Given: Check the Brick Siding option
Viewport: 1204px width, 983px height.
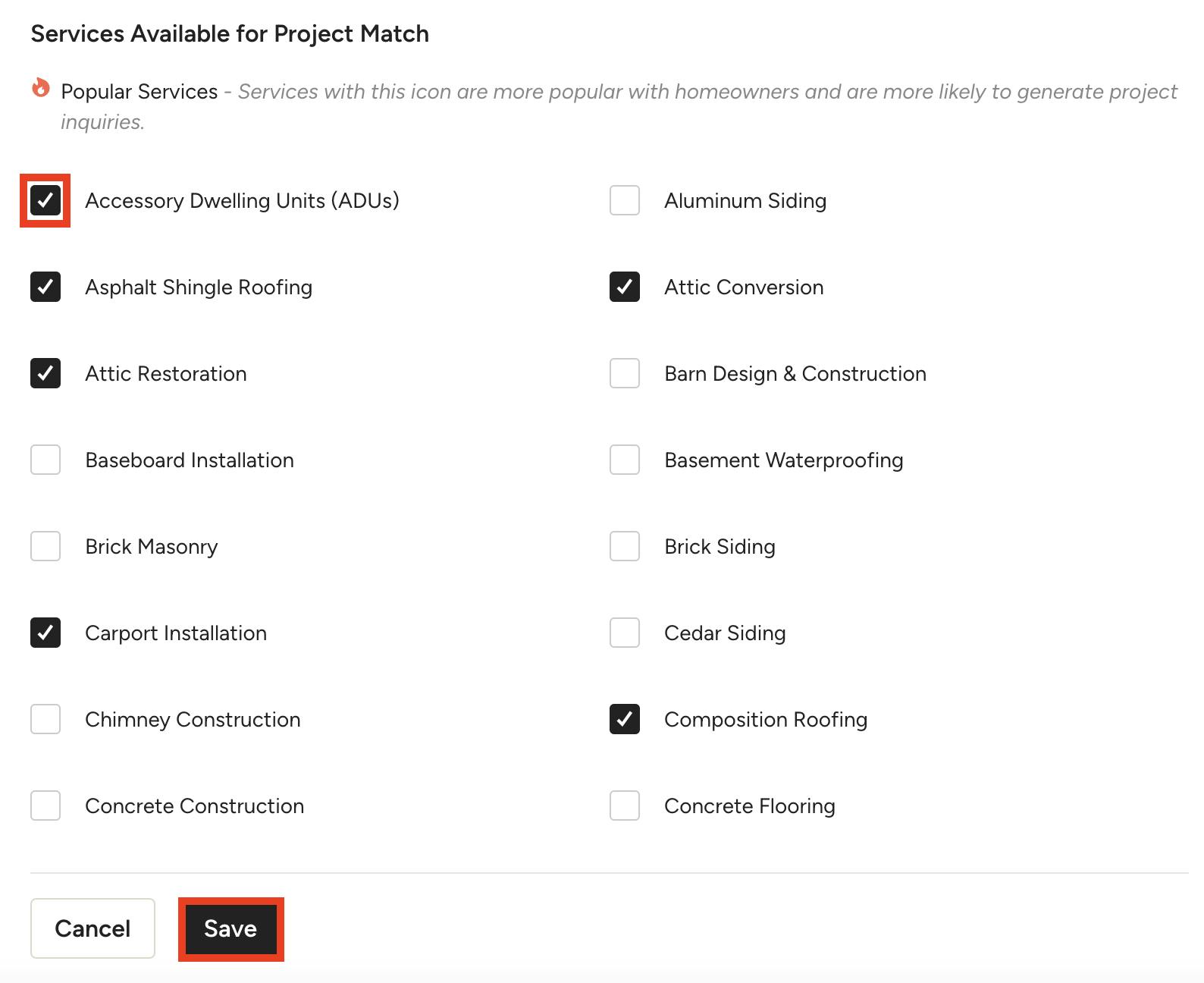Looking at the screenshot, I should (x=625, y=546).
